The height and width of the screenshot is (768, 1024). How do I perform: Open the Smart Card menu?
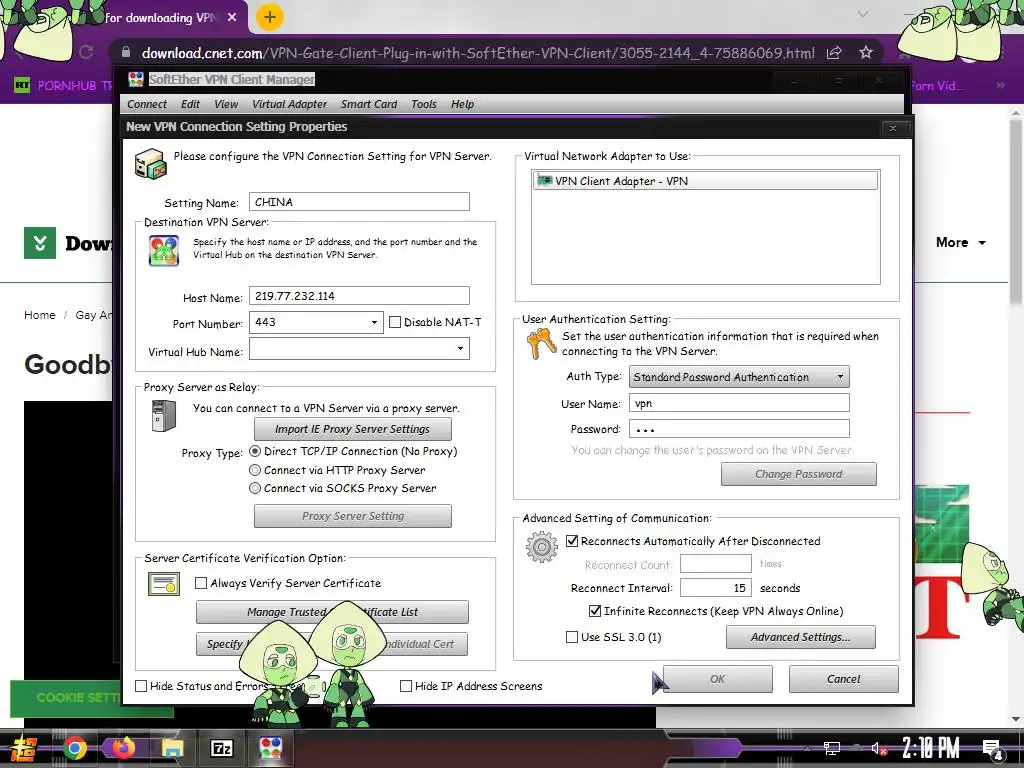click(369, 104)
